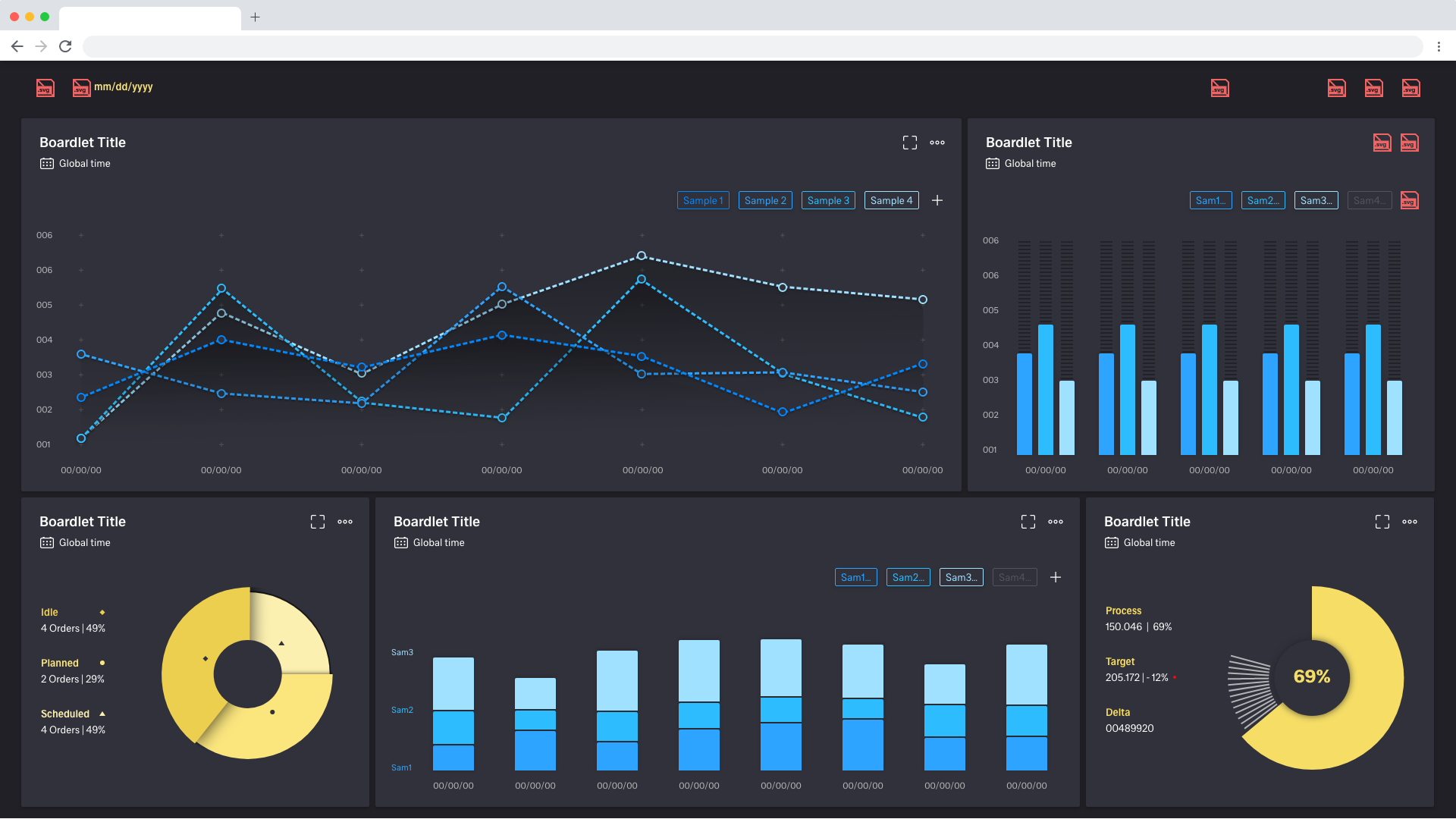This screenshot has height=819, width=1456.
Task: Click the mm/dd/yyyy date field
Action: [123, 87]
